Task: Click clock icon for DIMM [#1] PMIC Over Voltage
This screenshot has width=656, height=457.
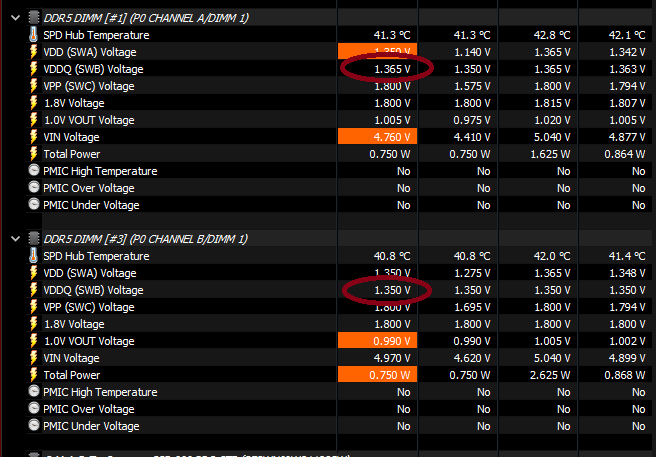Action: point(34,187)
